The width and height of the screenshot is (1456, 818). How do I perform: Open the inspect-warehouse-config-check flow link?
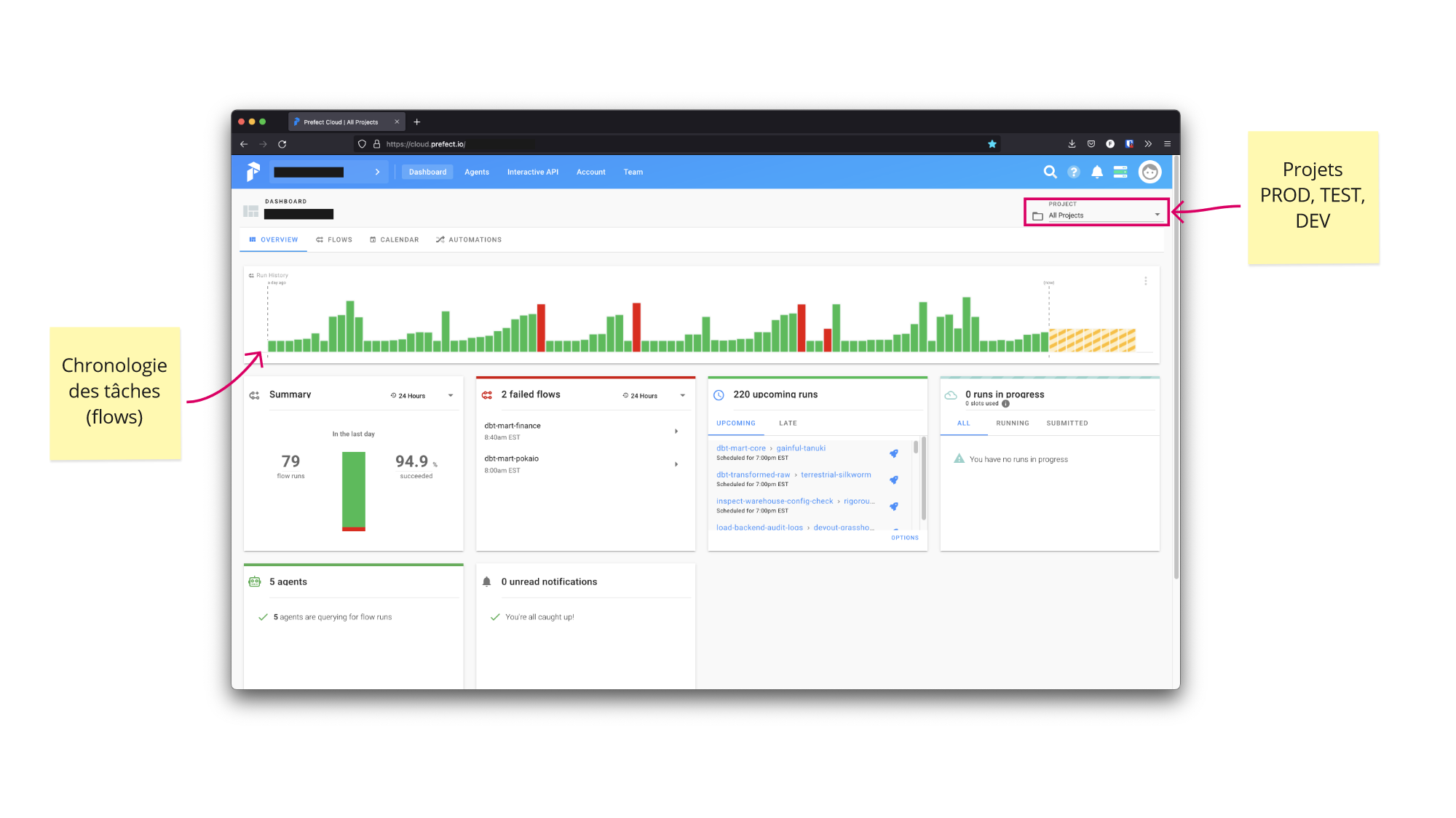coord(775,501)
